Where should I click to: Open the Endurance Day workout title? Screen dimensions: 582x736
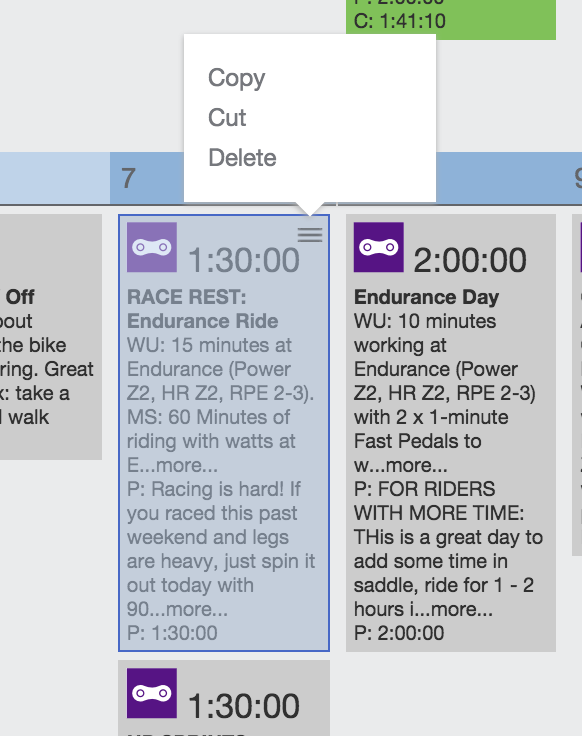coord(426,297)
